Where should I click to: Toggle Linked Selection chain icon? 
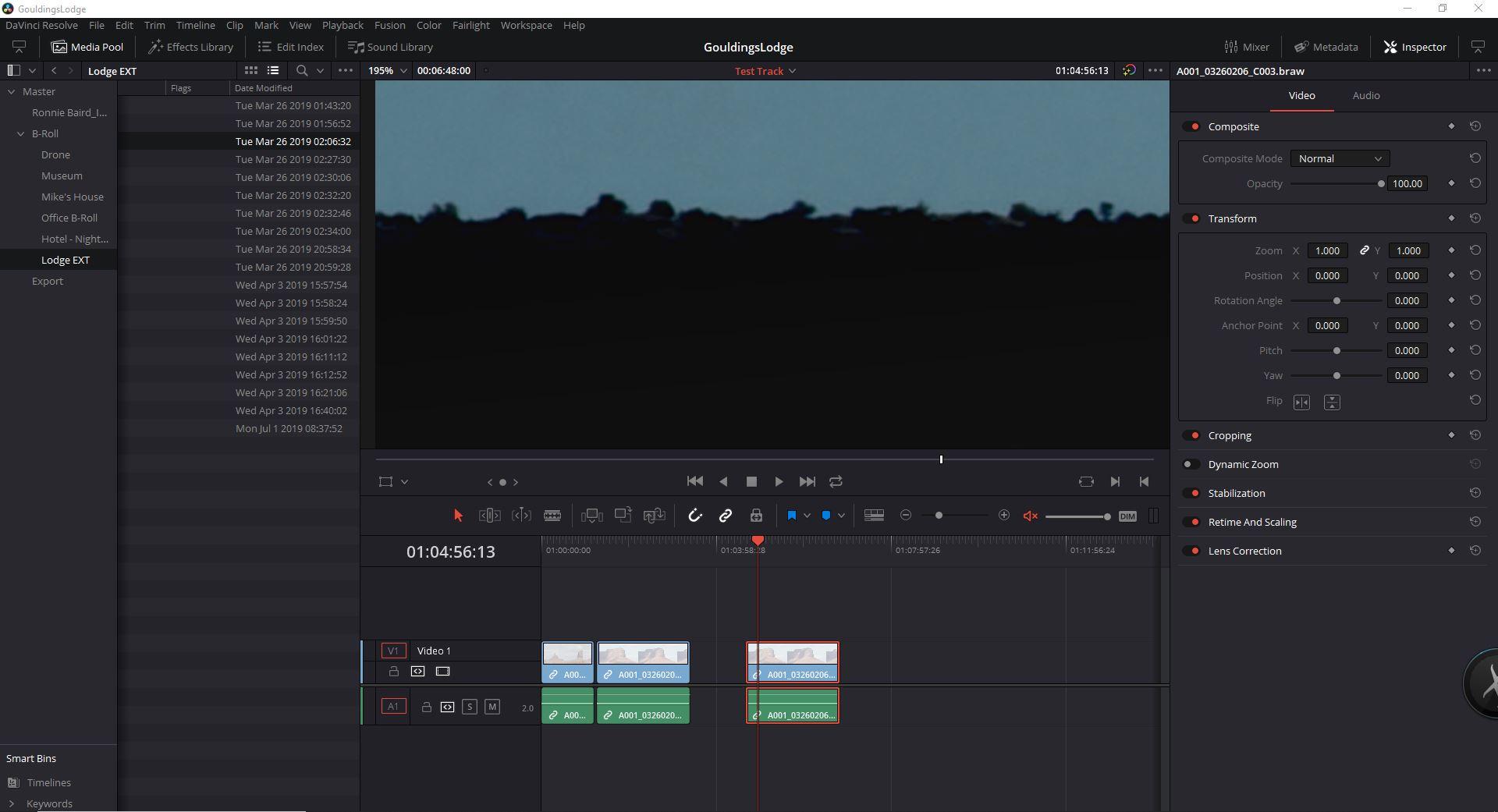pyautogui.click(x=726, y=516)
